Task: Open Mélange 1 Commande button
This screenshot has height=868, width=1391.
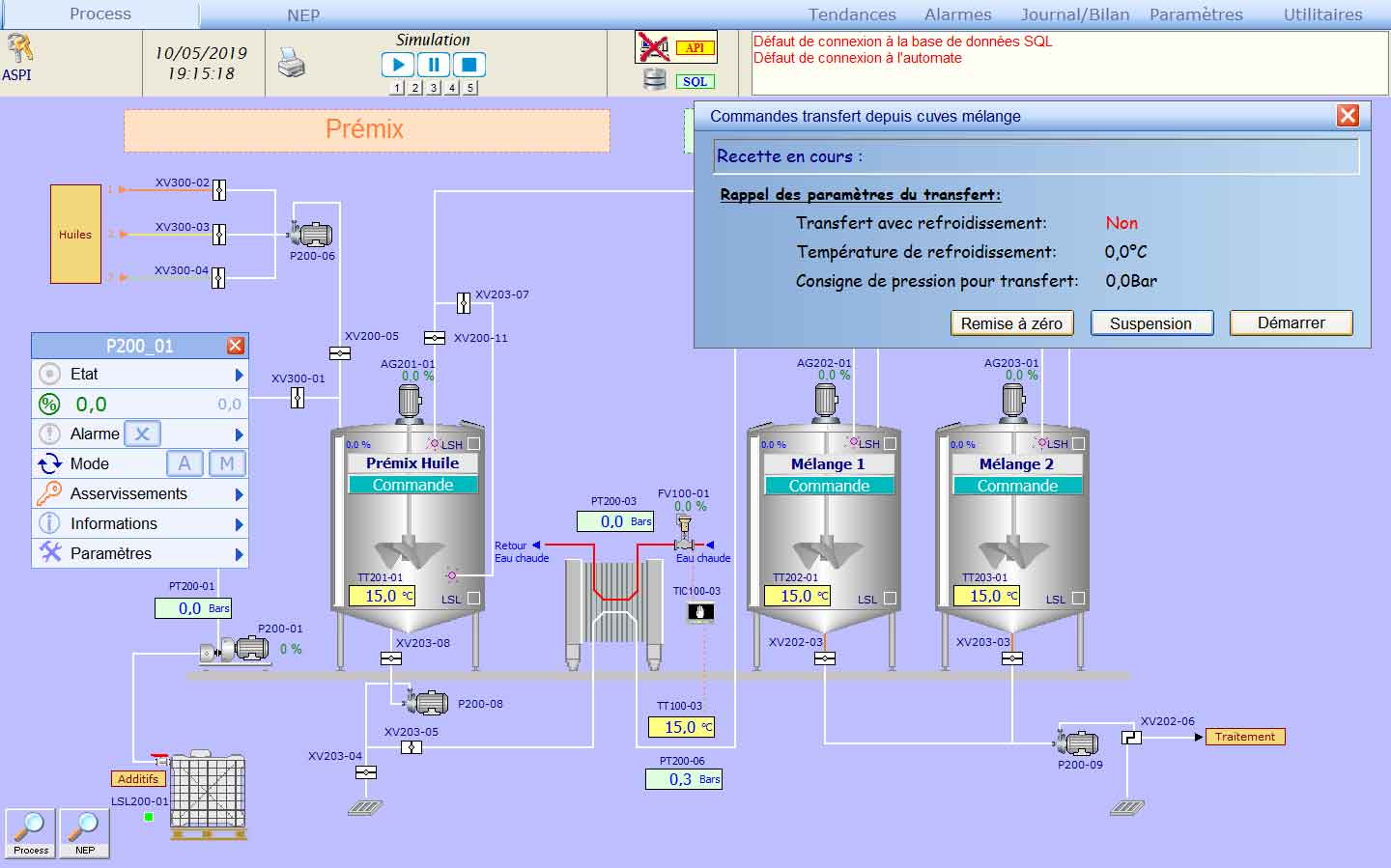Action: coord(829,486)
